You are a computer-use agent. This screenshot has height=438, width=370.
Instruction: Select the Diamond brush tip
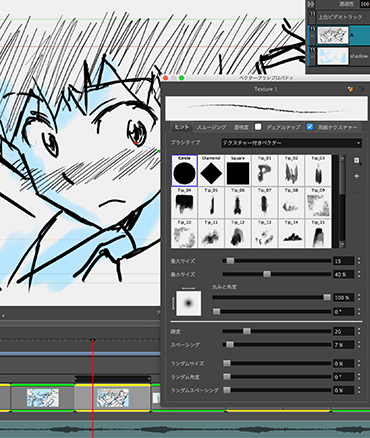tap(211, 170)
